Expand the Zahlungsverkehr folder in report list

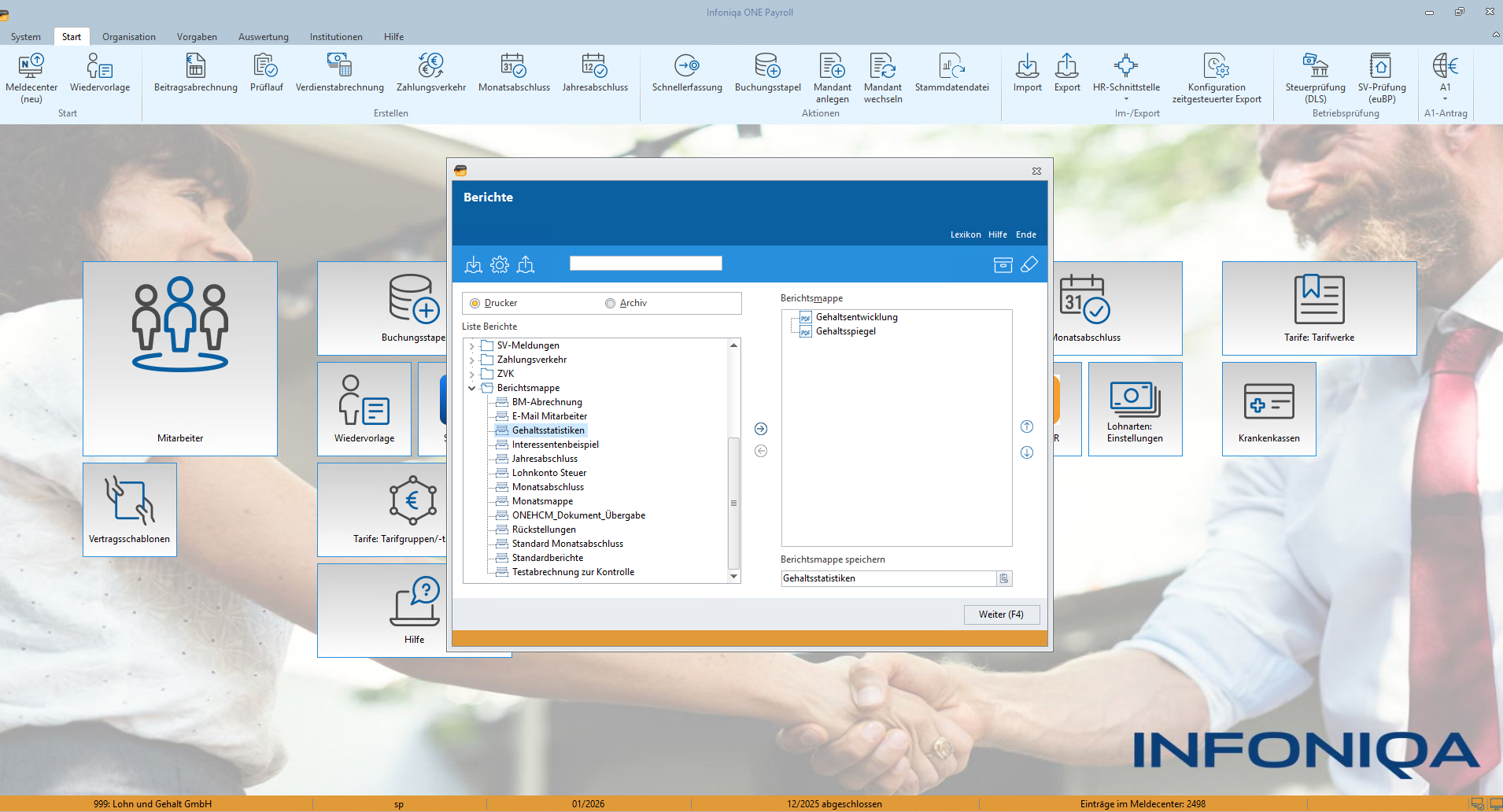click(x=472, y=360)
